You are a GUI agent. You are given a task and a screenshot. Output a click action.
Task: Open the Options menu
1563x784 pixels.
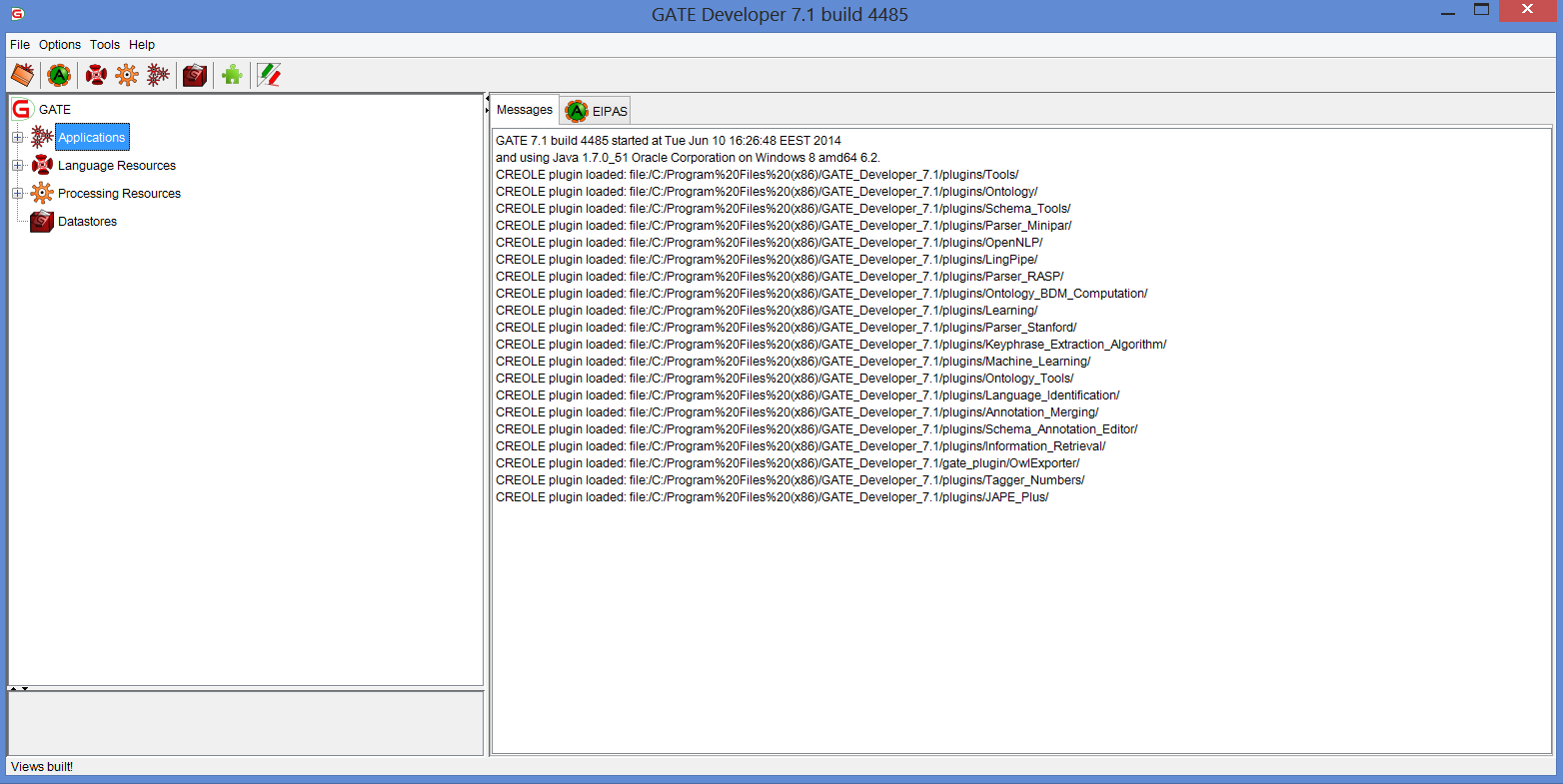click(x=60, y=45)
